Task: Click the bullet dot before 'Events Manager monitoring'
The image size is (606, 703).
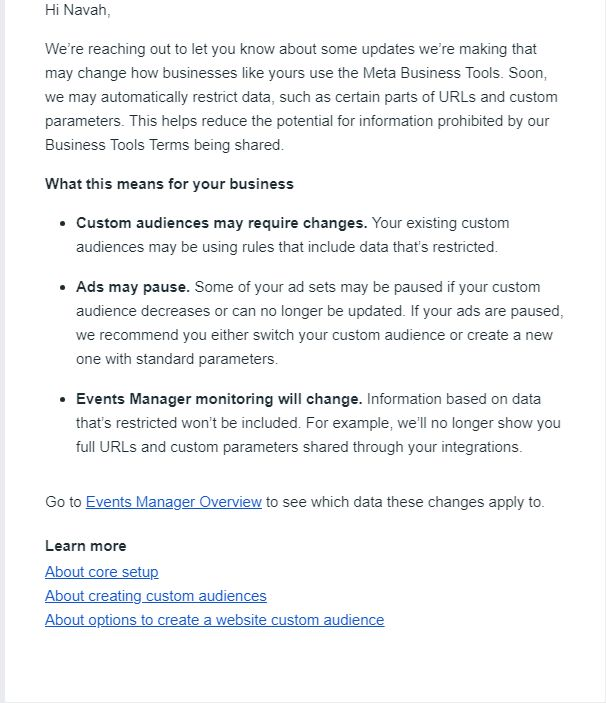Action: click(63, 400)
